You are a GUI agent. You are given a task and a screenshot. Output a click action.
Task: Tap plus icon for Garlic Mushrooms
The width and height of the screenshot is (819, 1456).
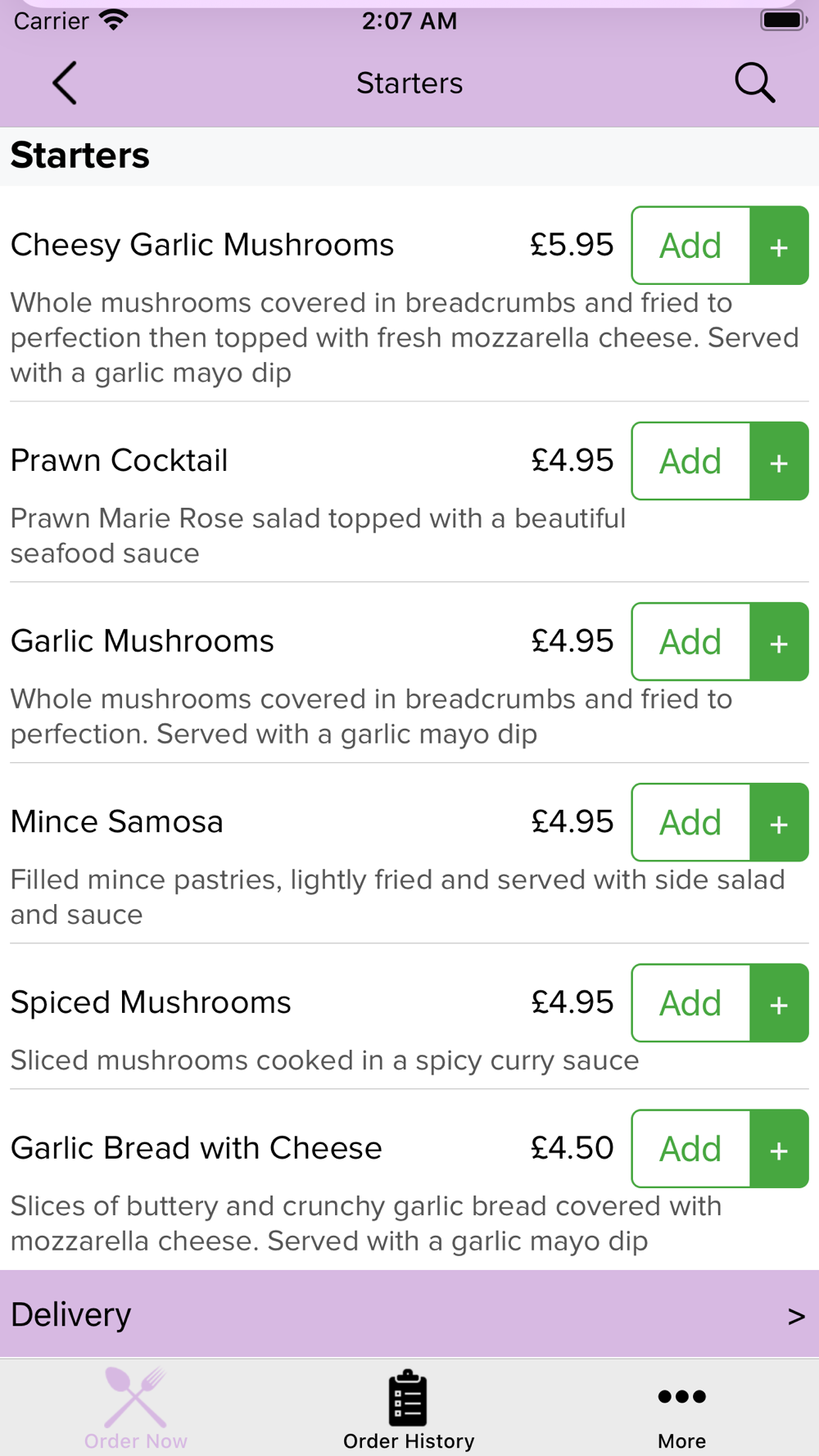tap(779, 642)
